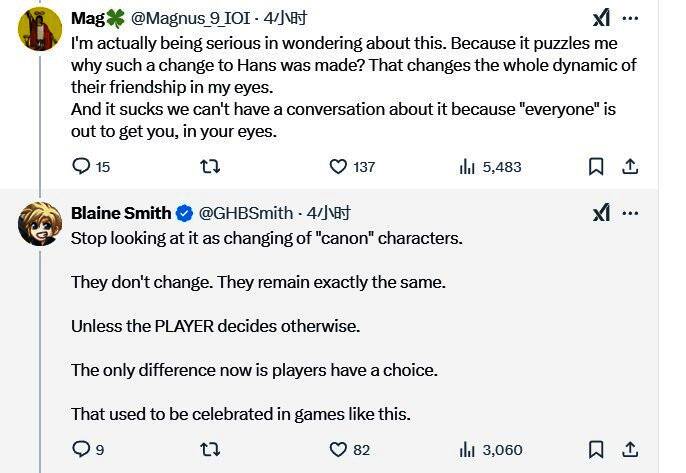Repost Magnus's tweet about Hans
Image resolution: width=686 pixels, height=473 pixels.
click(x=210, y=166)
